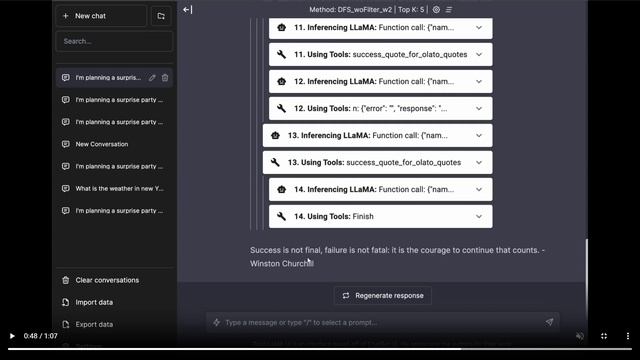This screenshot has height=360, width=640.
Task: Send message with paper plane icon
Action: tap(549, 322)
